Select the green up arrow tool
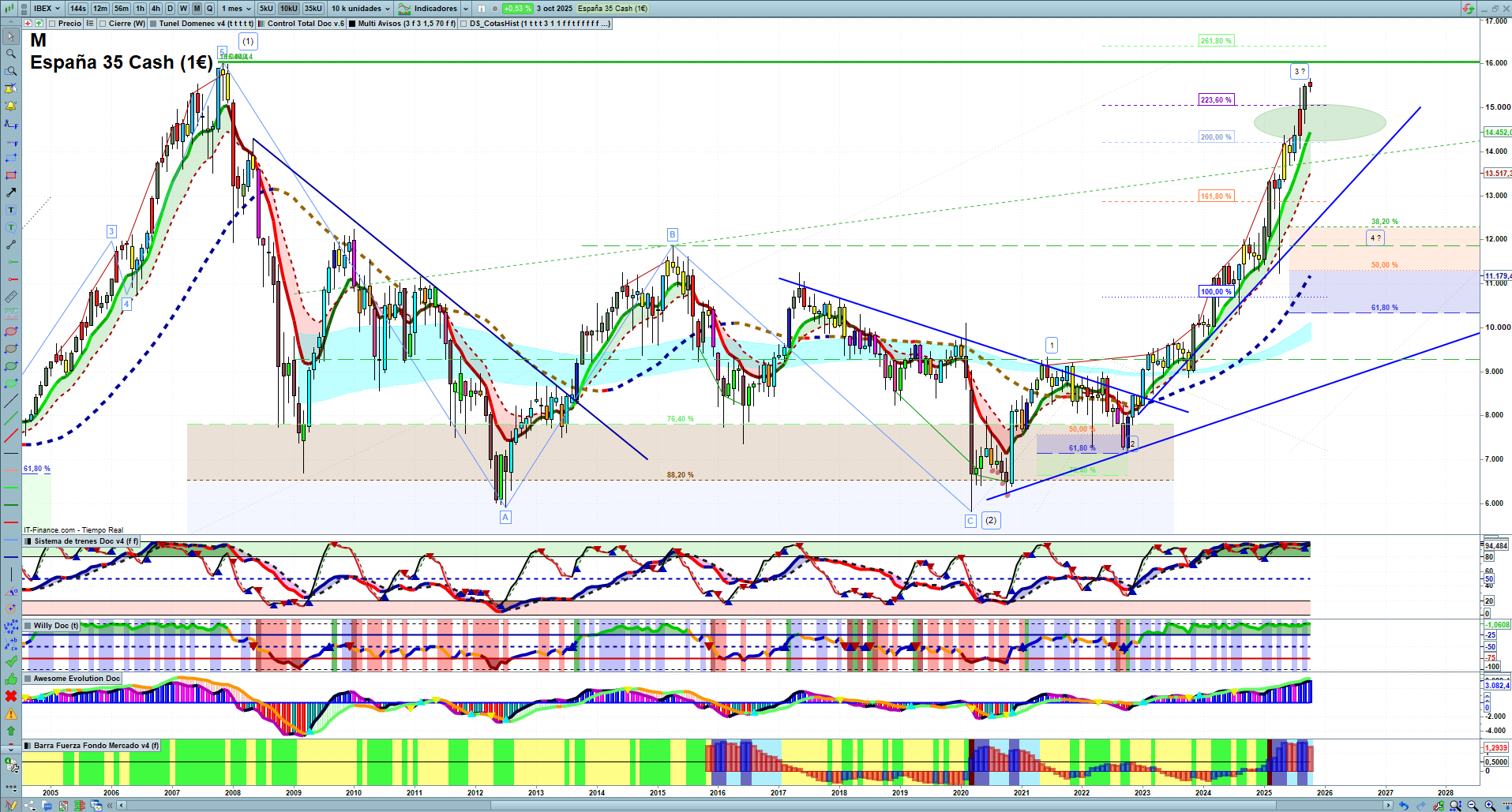 tap(11, 731)
